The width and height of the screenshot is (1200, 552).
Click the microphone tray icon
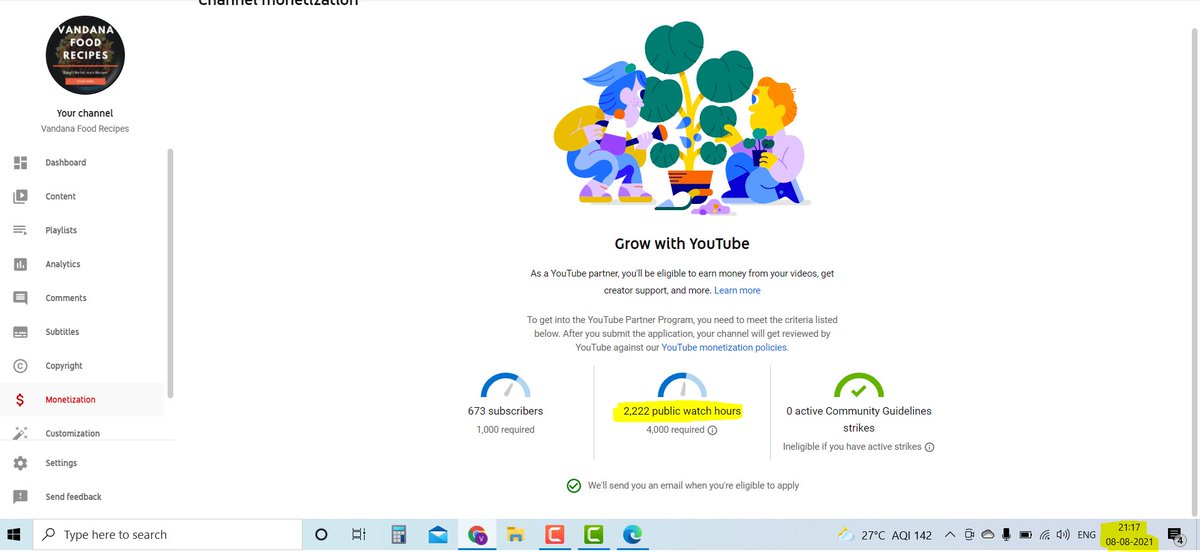(x=1006, y=535)
